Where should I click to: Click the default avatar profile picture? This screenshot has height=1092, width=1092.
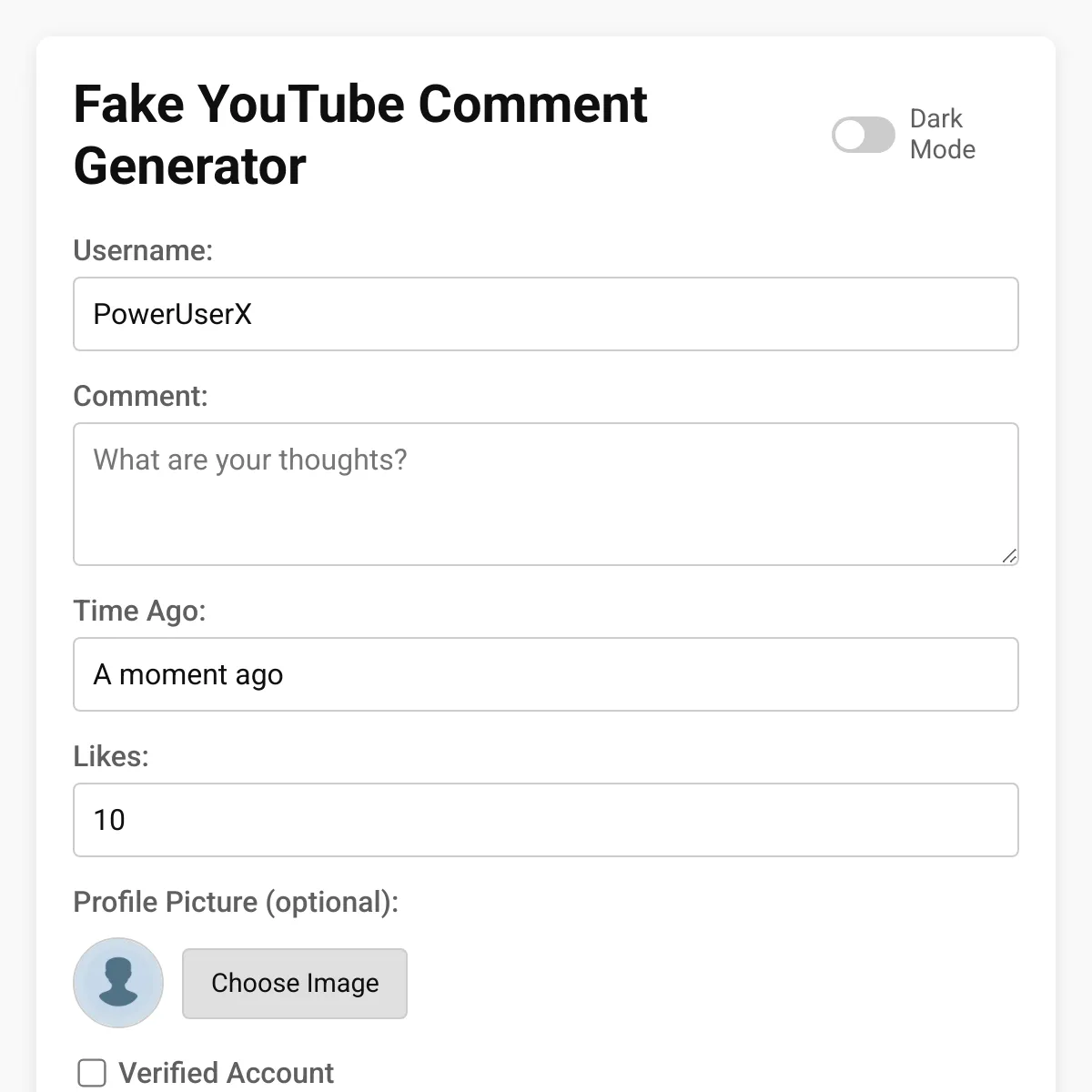(x=118, y=983)
